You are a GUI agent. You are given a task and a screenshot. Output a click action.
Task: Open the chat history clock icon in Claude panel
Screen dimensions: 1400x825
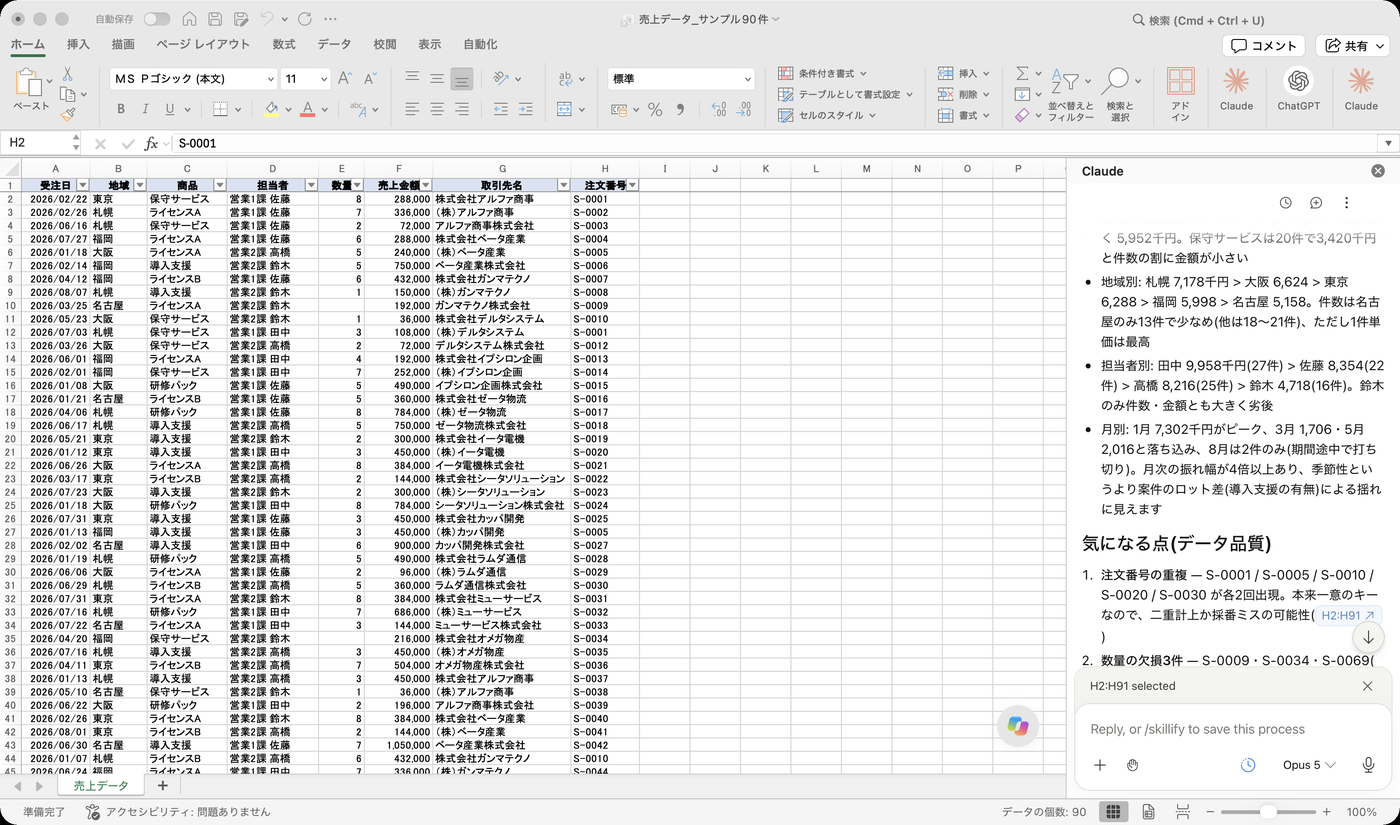(1286, 203)
